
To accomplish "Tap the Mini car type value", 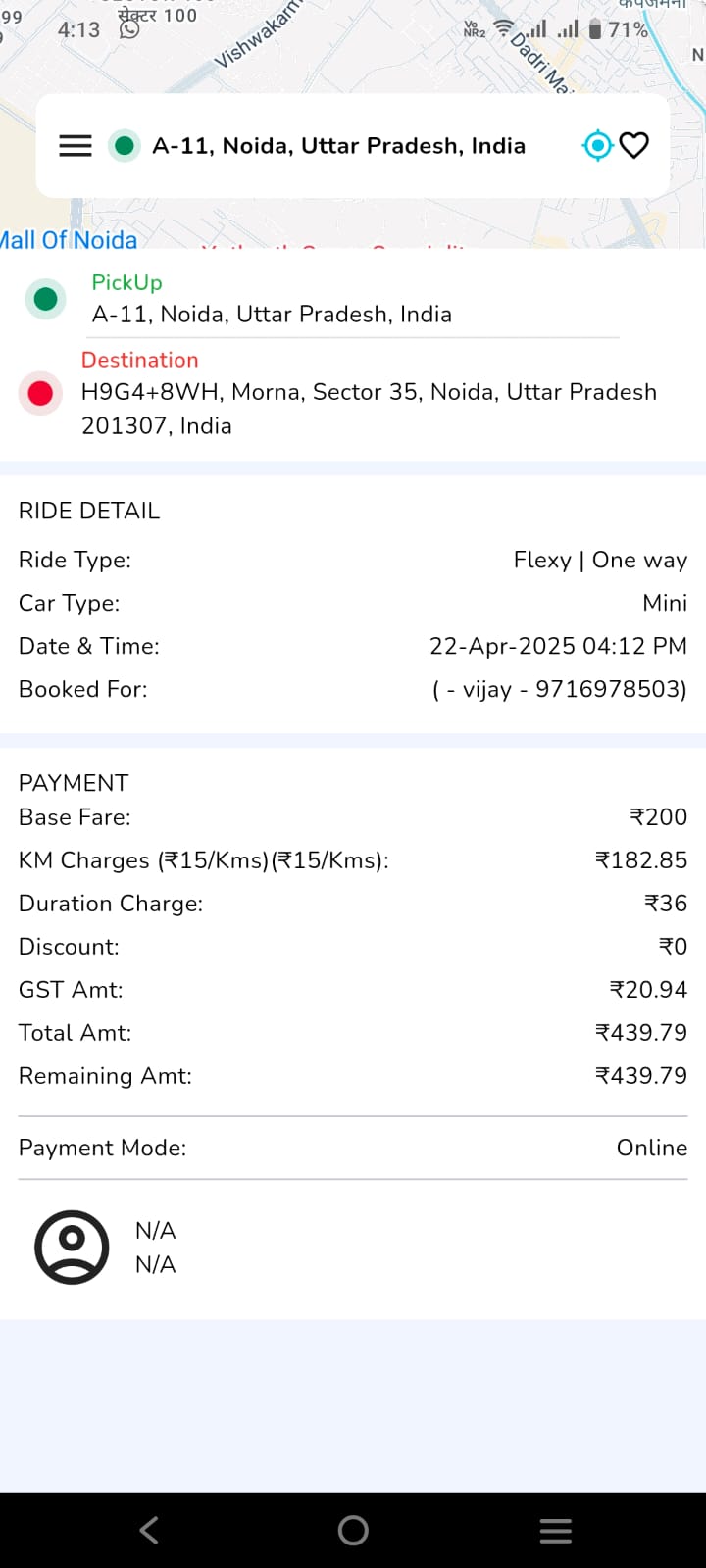I will 665,604.
